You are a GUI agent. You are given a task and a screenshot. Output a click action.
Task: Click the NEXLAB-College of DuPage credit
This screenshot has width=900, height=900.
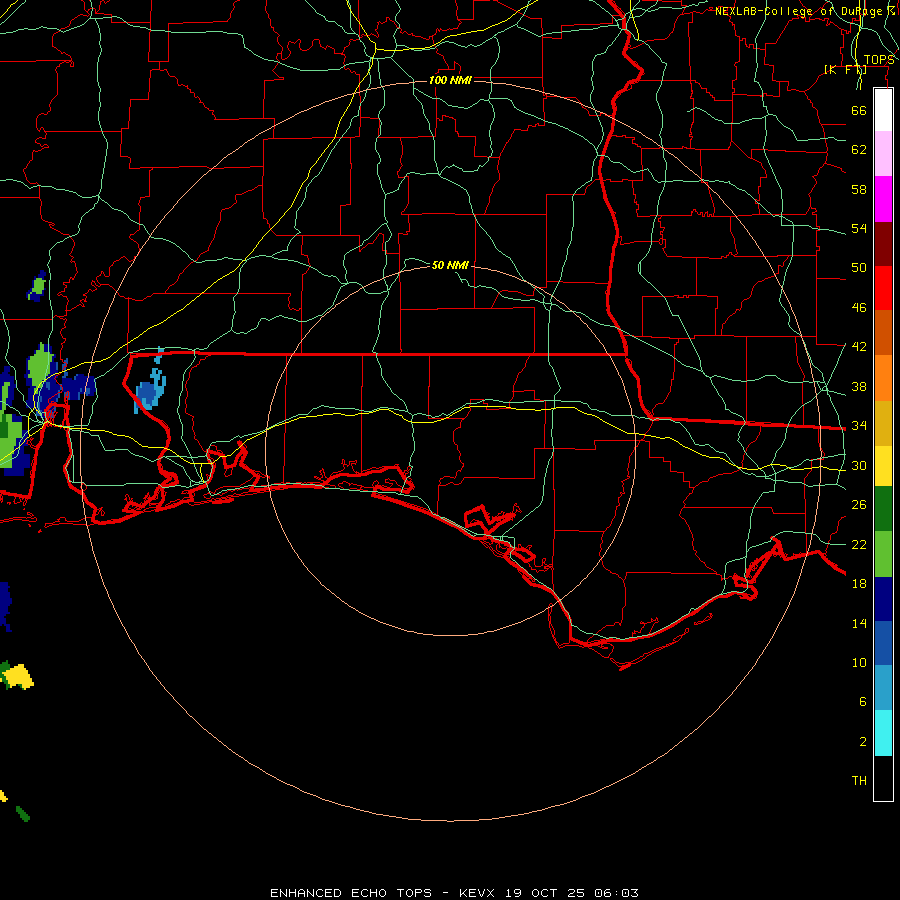coord(805,11)
